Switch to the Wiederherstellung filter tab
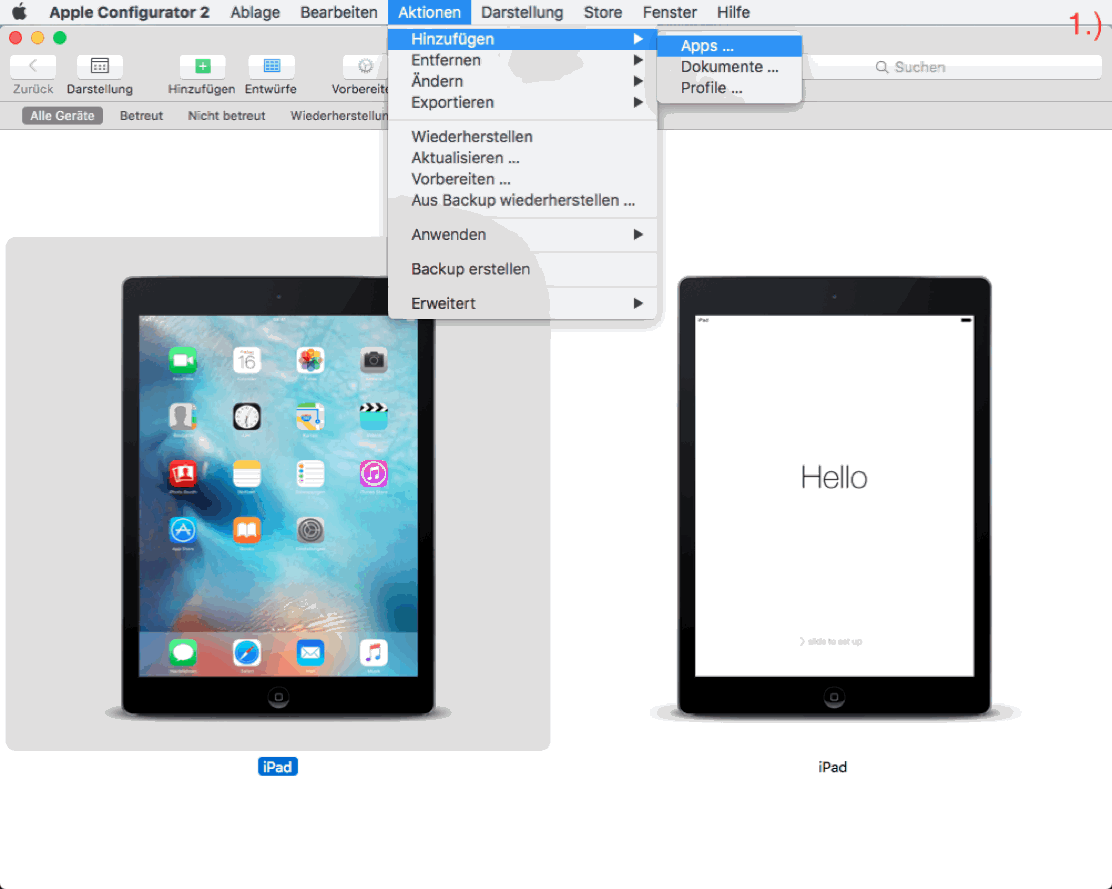Viewport: 1112px width, 889px height. (339, 116)
